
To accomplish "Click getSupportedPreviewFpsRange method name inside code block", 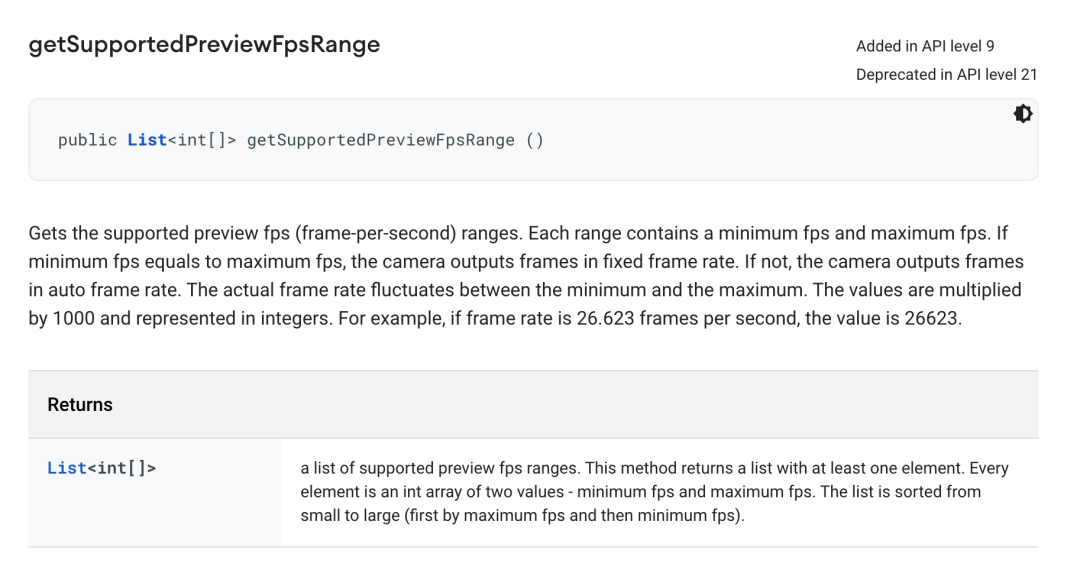I will coord(380,140).
